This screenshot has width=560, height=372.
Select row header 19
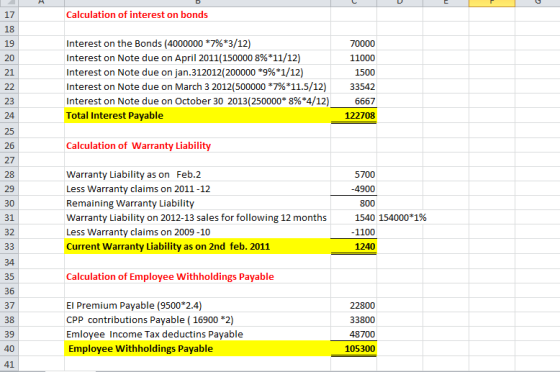[x=9, y=44]
